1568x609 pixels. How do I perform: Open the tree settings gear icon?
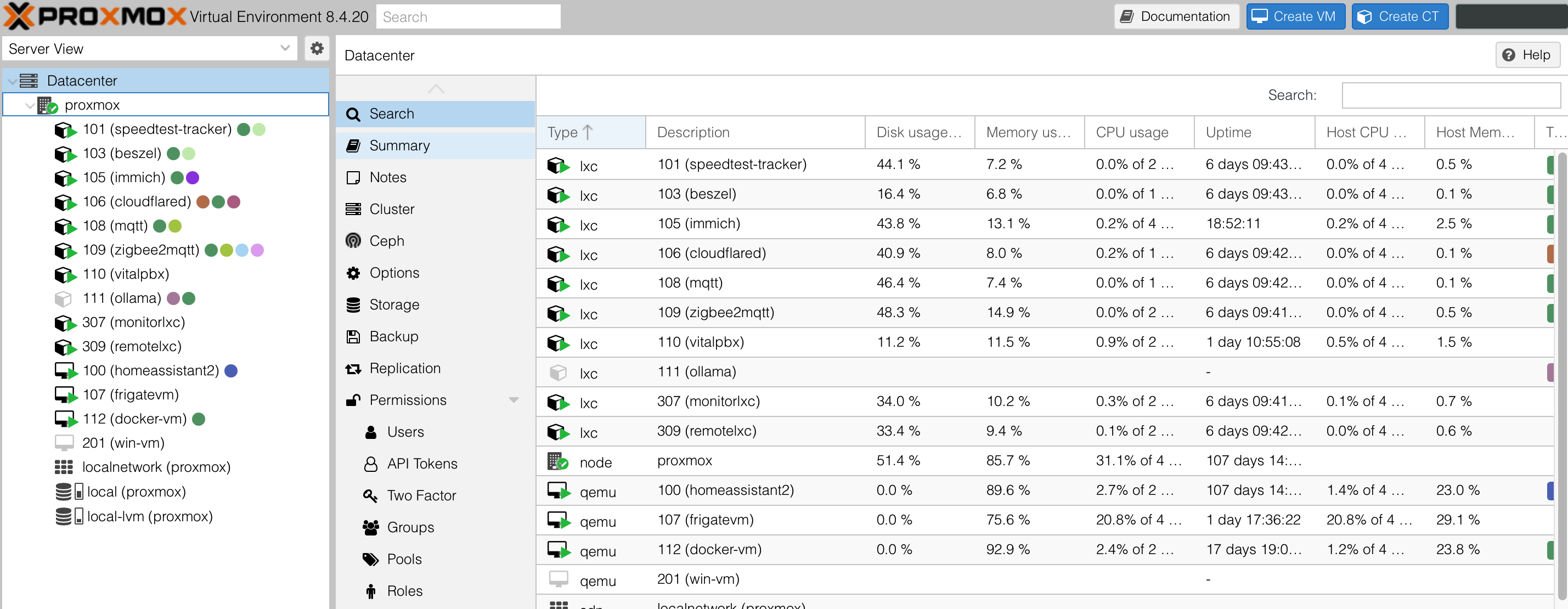pos(317,48)
